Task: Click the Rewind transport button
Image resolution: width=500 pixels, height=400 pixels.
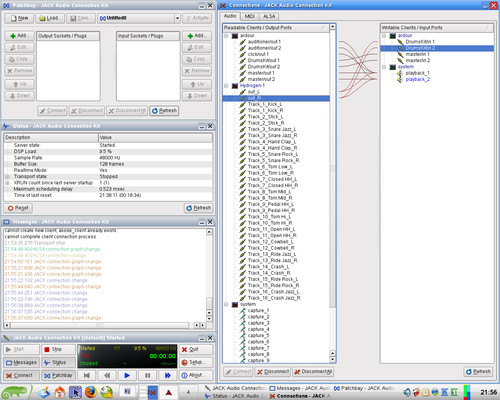Action: pos(107,375)
